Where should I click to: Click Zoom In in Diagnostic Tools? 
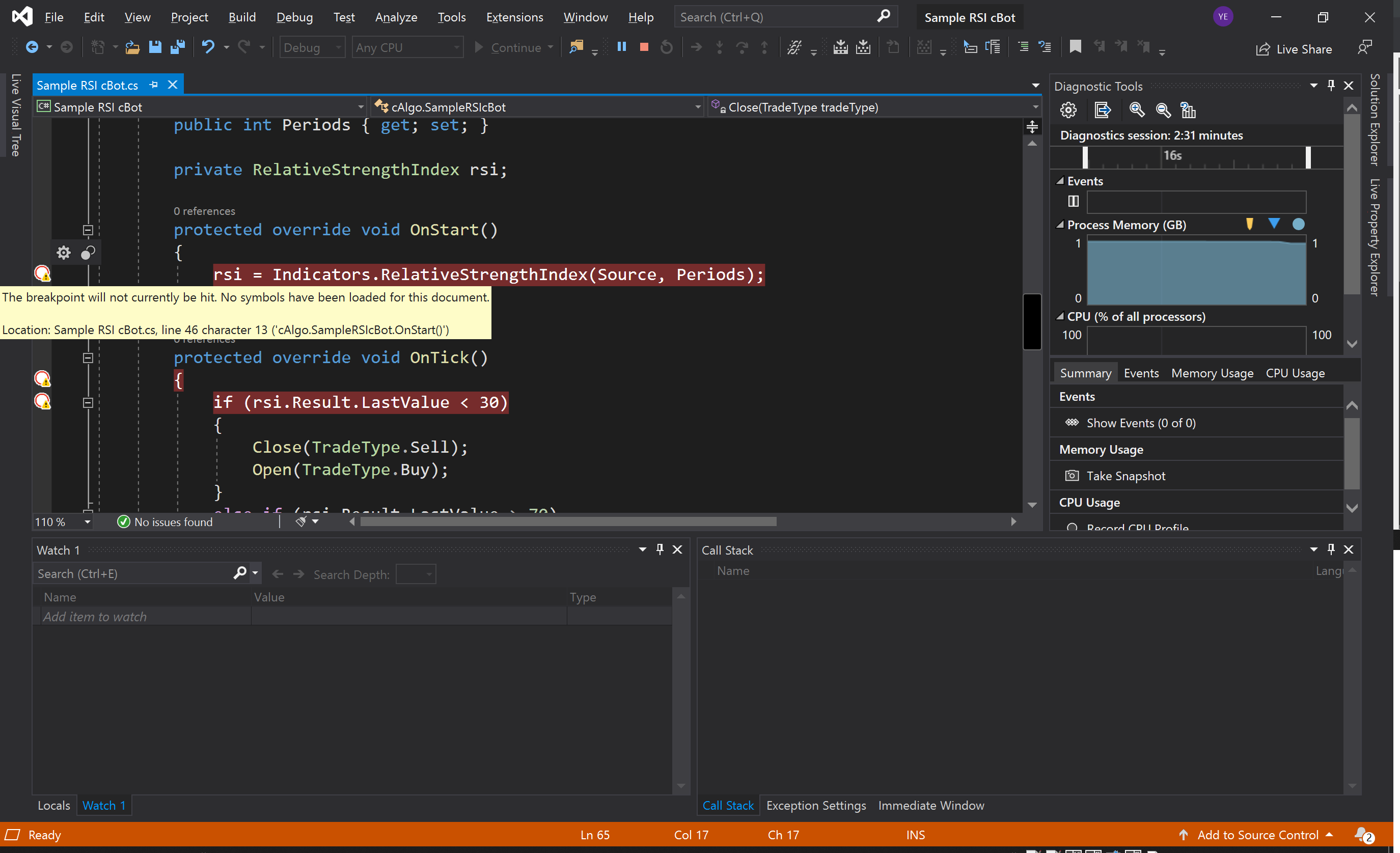coord(1136,109)
